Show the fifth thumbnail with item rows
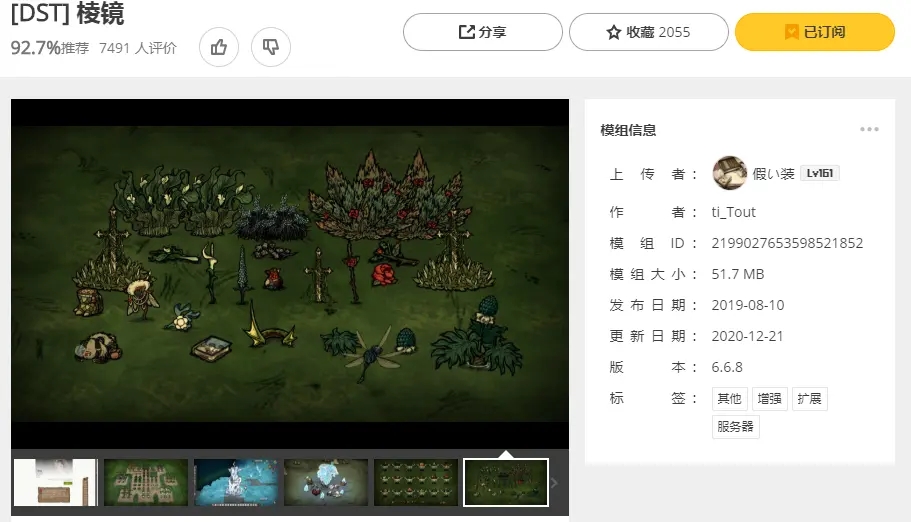Screen dimensions: 911x522 [416, 482]
